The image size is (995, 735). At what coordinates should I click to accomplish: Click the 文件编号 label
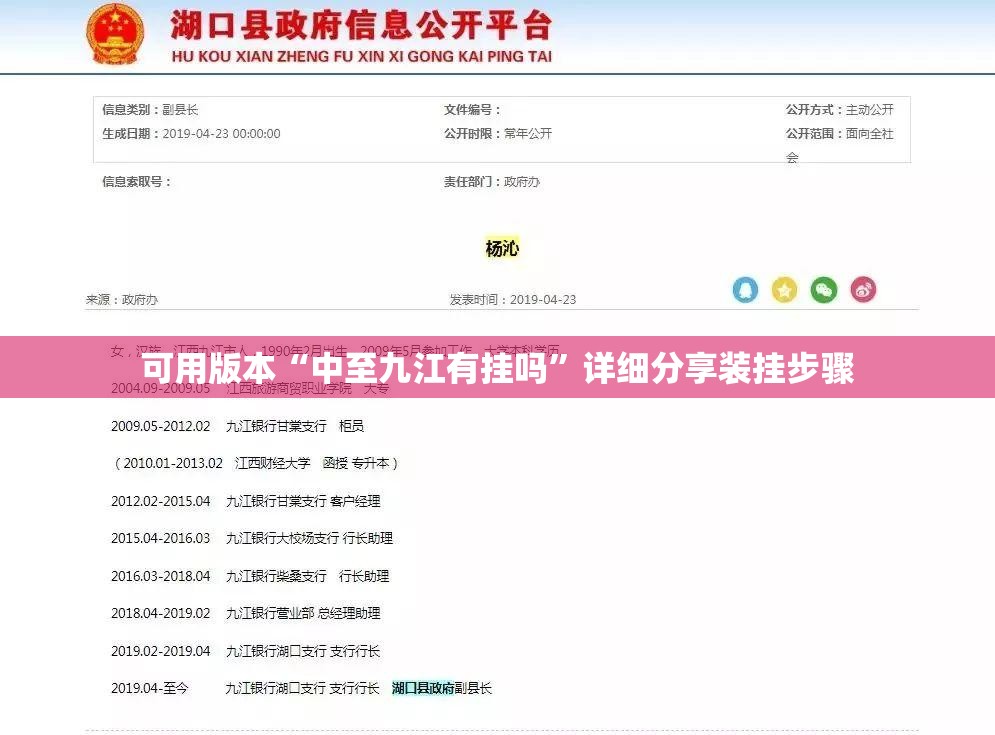(472, 110)
